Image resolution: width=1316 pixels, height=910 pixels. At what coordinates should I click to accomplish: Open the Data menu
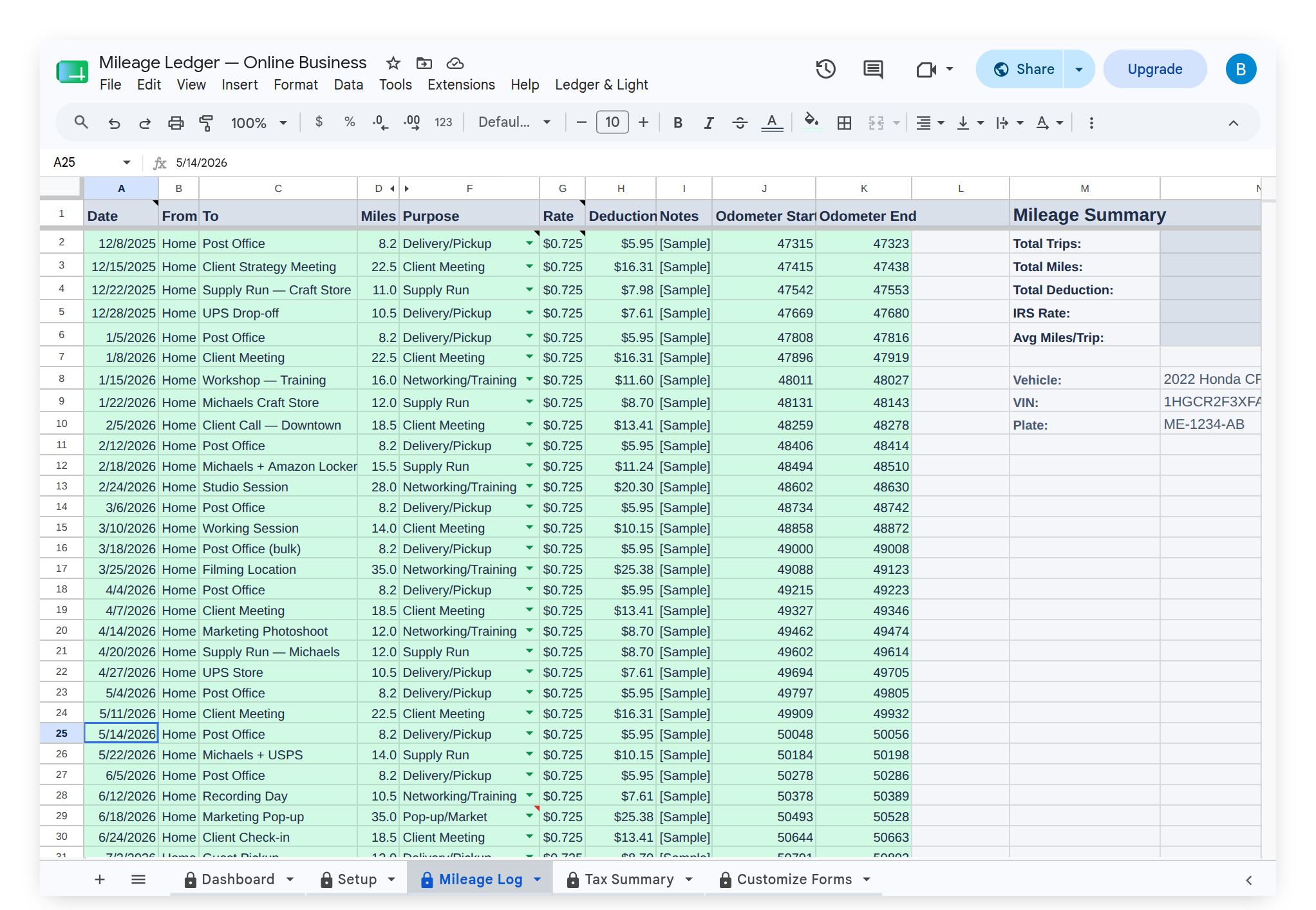click(x=348, y=85)
